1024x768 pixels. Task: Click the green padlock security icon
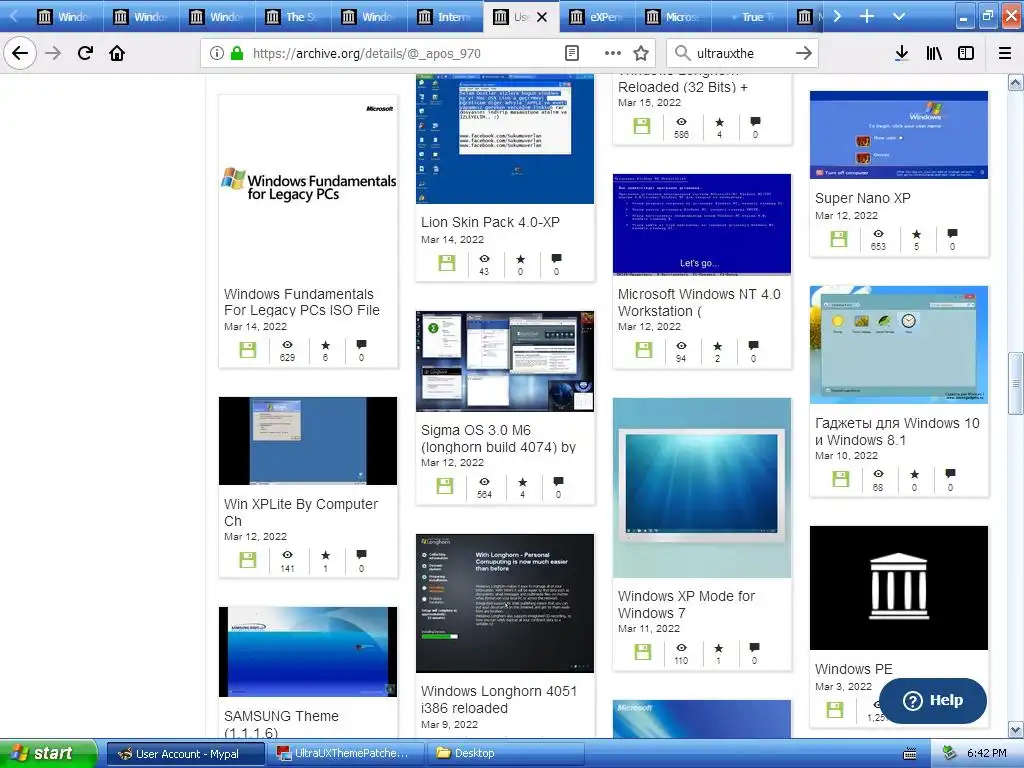click(237, 53)
